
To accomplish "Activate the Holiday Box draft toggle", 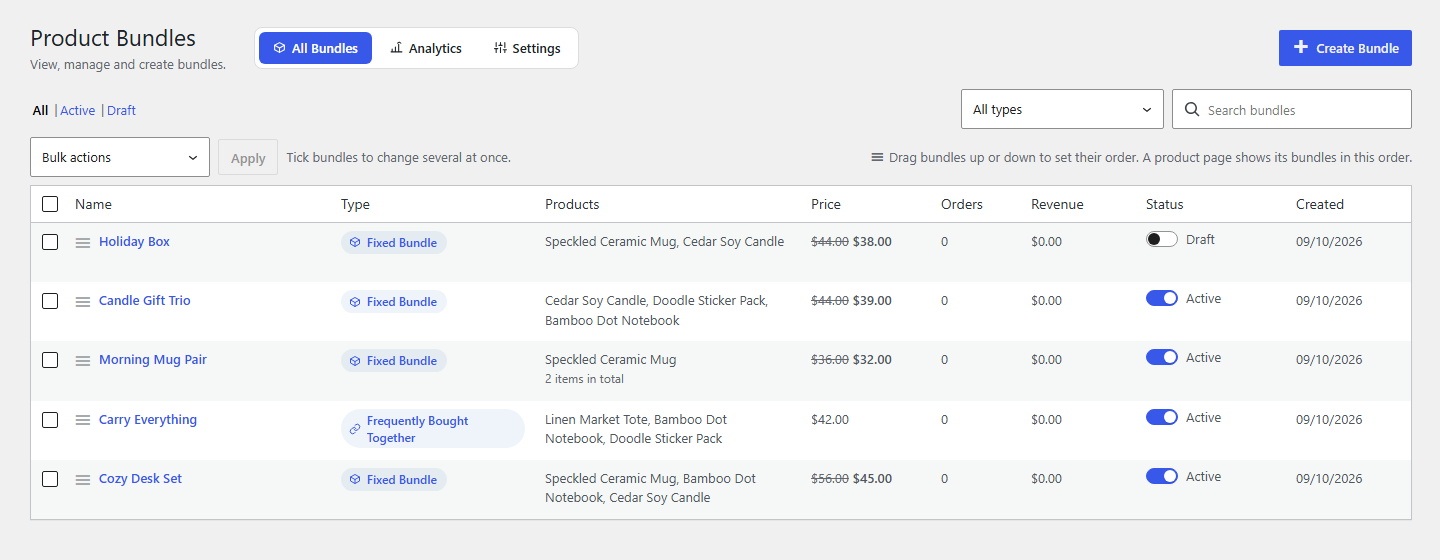I will tap(1162, 239).
